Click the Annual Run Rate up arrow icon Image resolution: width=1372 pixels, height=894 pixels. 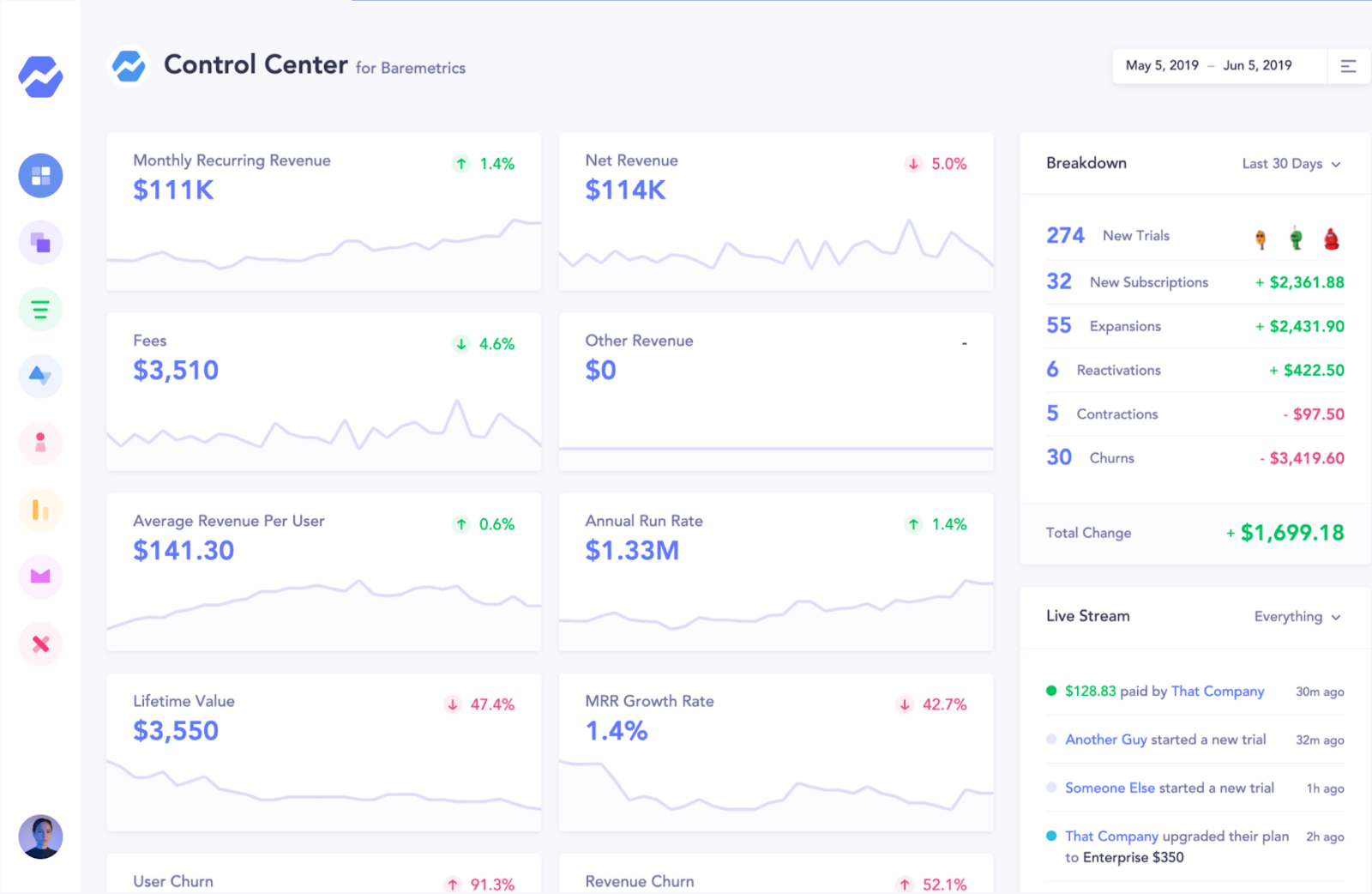[913, 524]
